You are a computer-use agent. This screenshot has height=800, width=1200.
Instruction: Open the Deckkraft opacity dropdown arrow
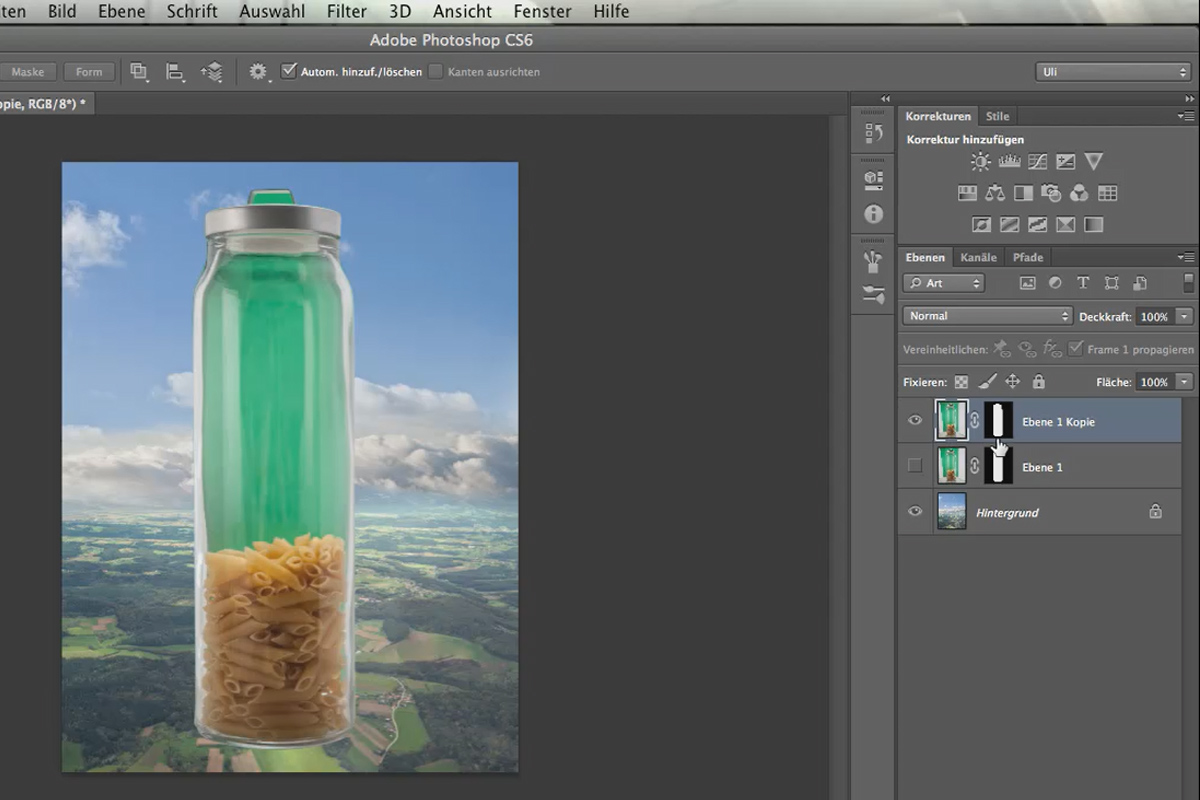pos(1185,316)
